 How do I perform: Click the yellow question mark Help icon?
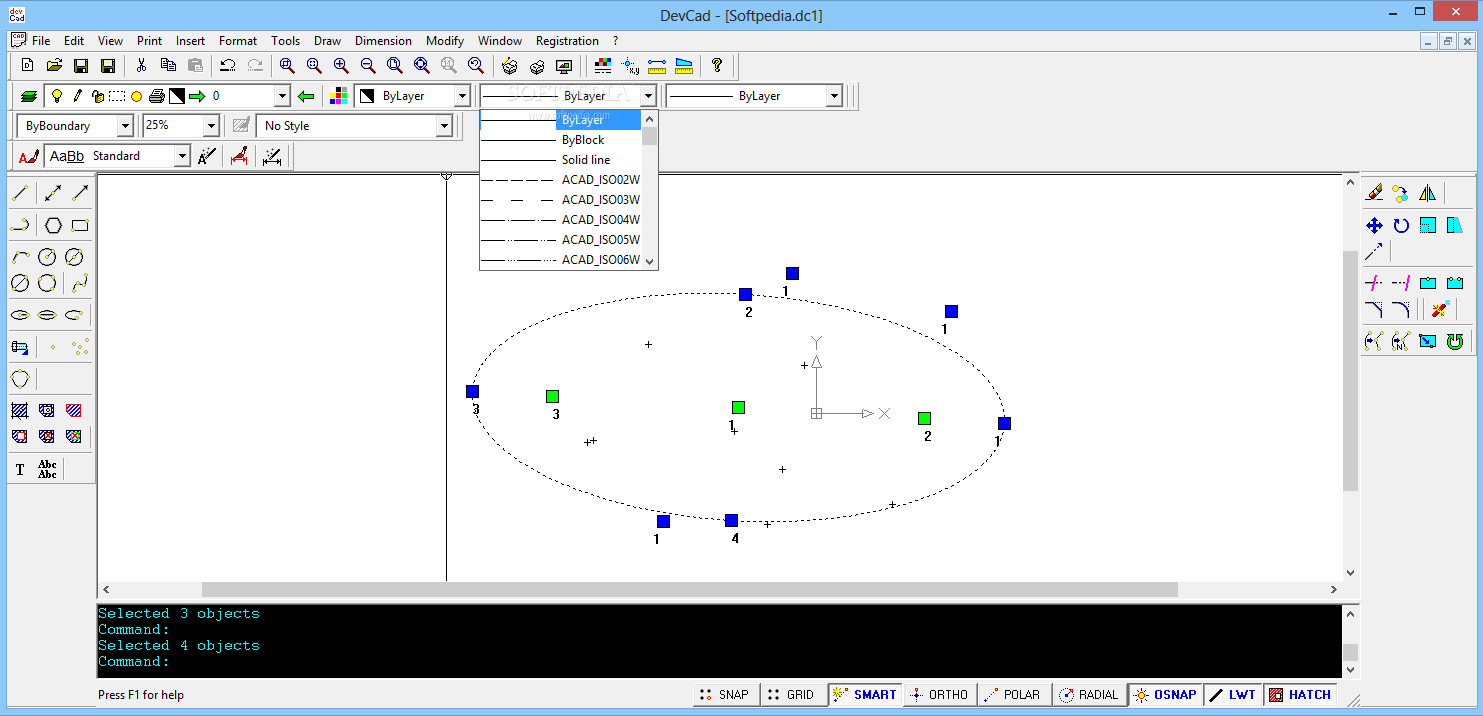717,66
